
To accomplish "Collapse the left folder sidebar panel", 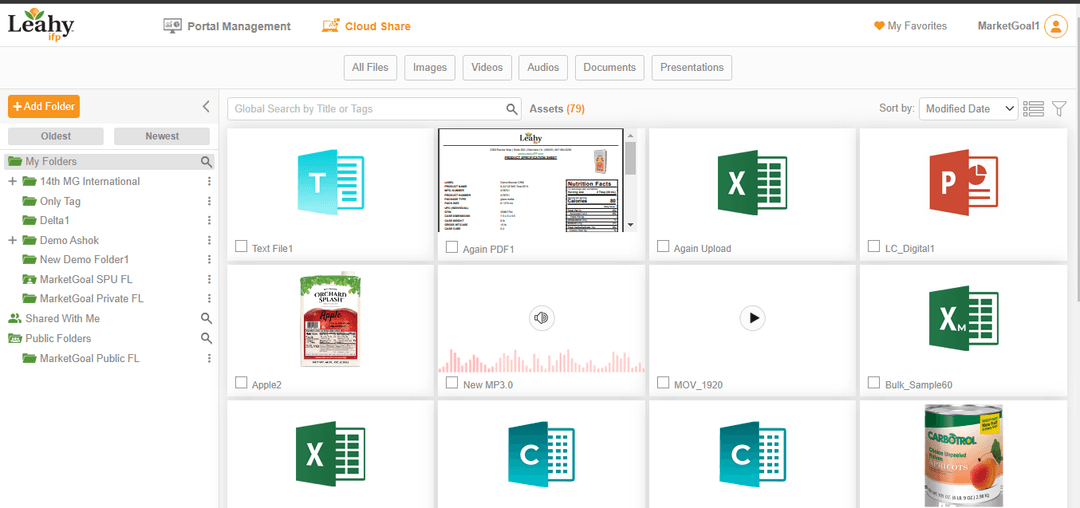I will (206, 106).
